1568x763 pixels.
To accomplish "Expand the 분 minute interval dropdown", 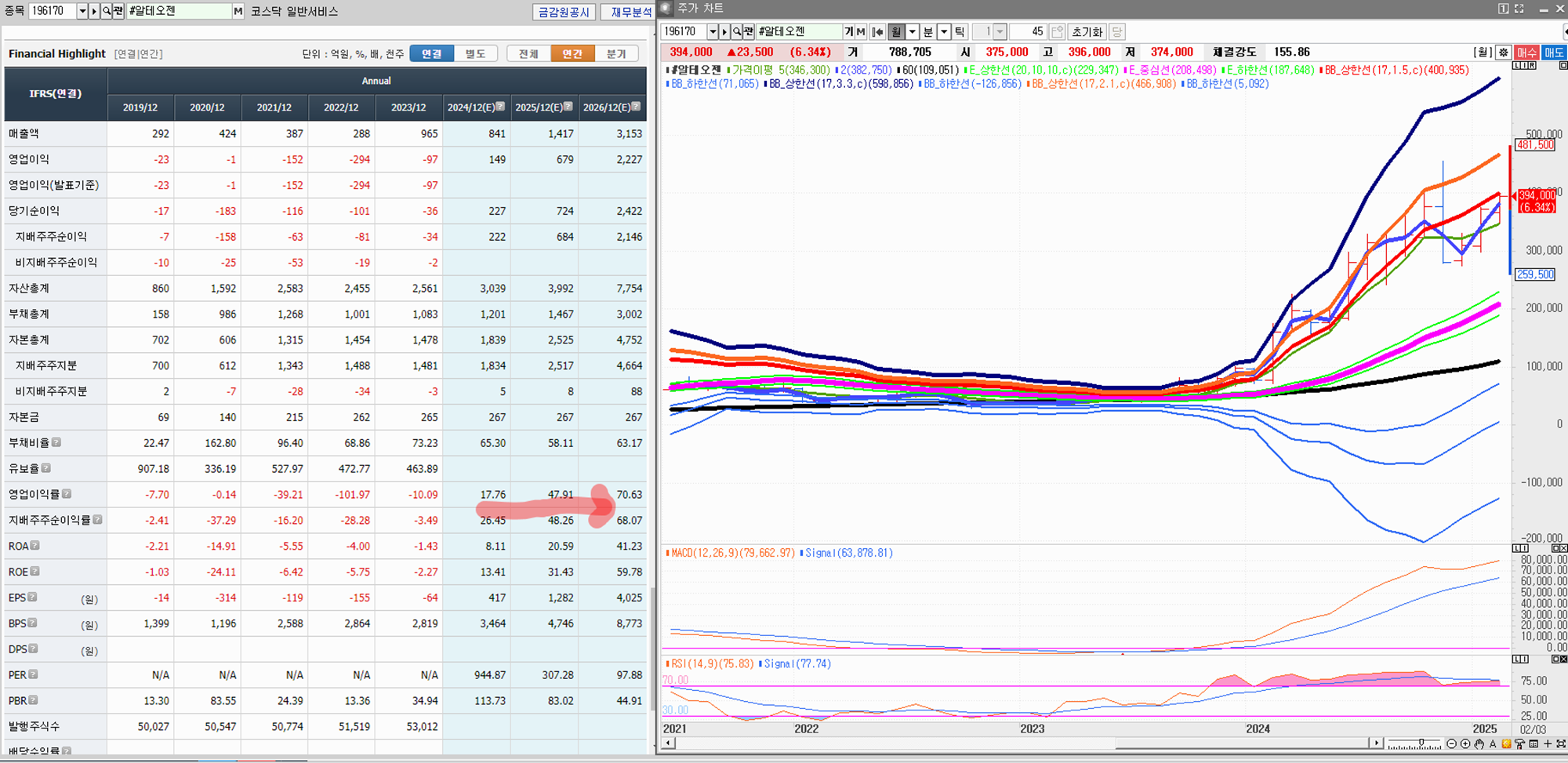I will (x=944, y=32).
